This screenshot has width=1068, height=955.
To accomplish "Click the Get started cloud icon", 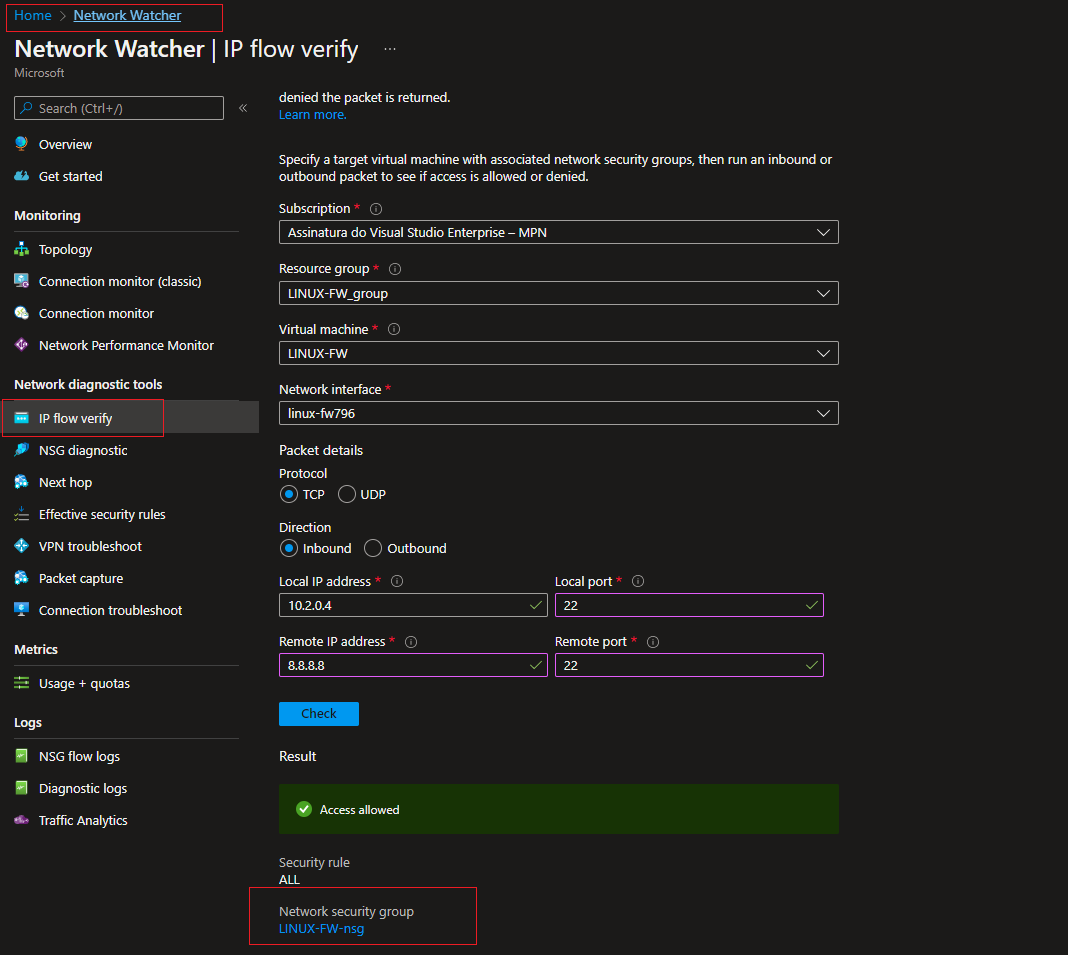I will [x=22, y=176].
